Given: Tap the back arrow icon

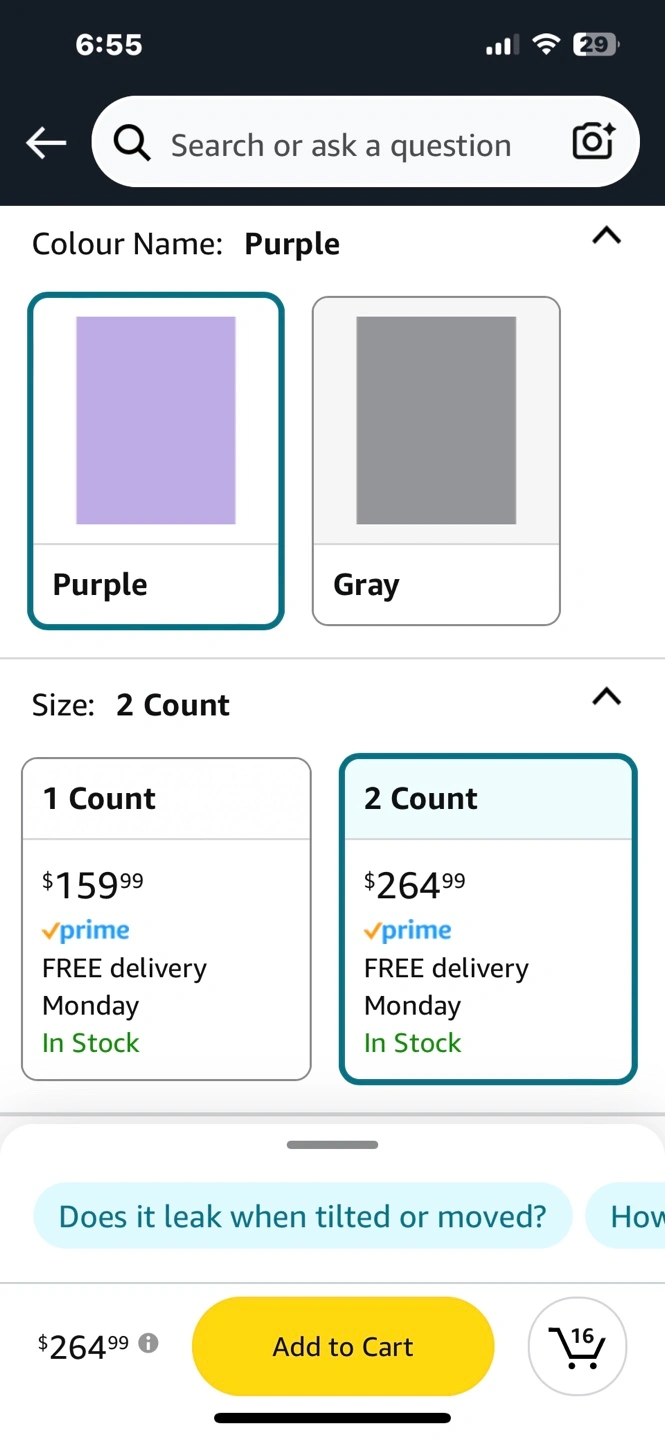Looking at the screenshot, I should click(x=46, y=143).
